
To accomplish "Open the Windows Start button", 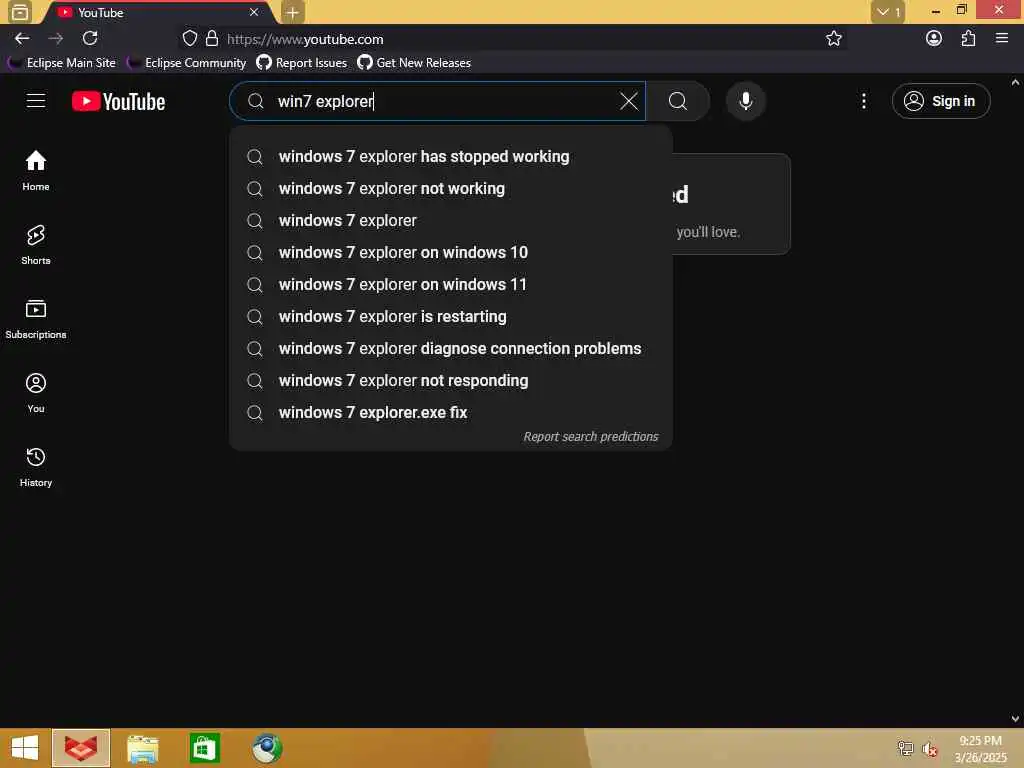I will pyautogui.click(x=25, y=748).
